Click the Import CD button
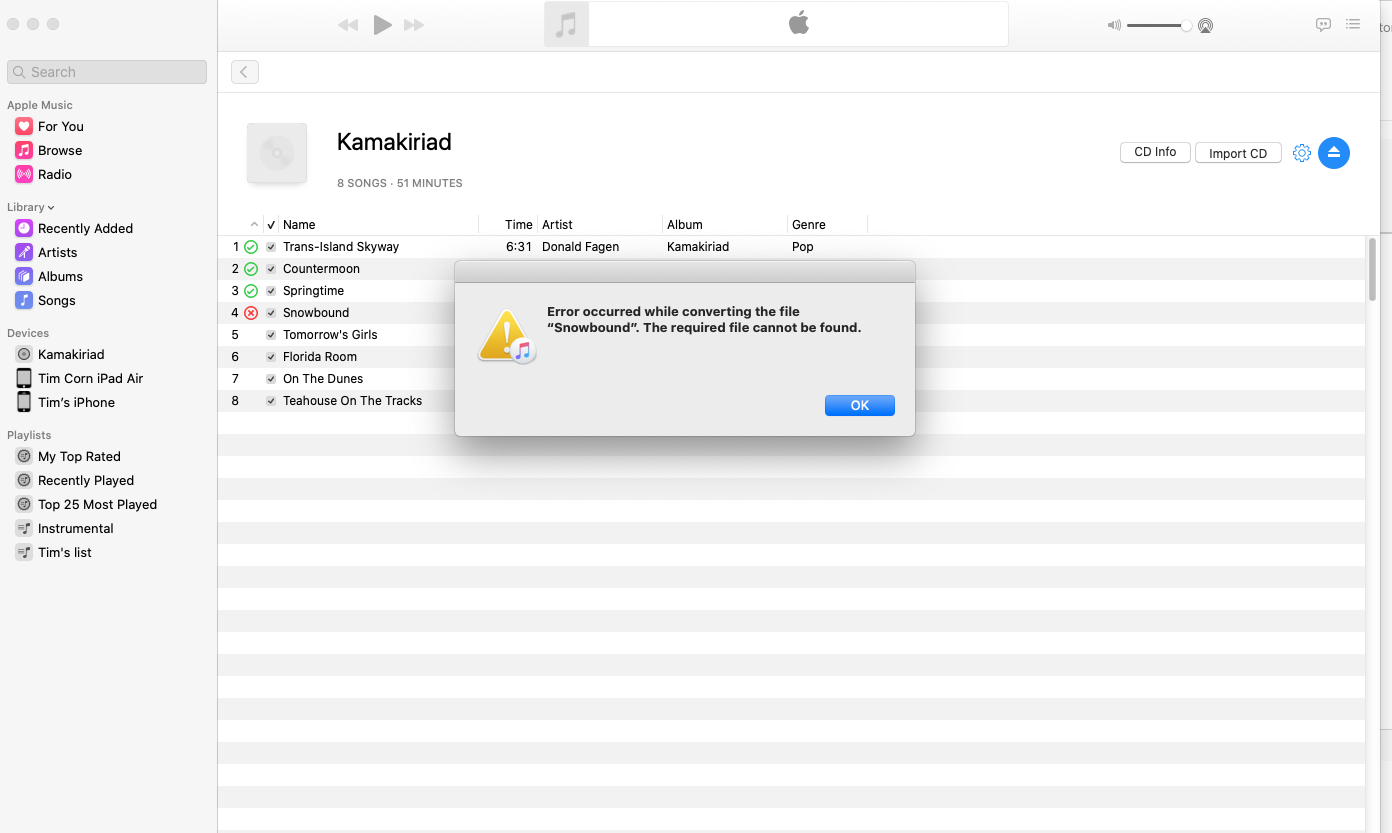This screenshot has height=833, width=1392. click(x=1238, y=153)
